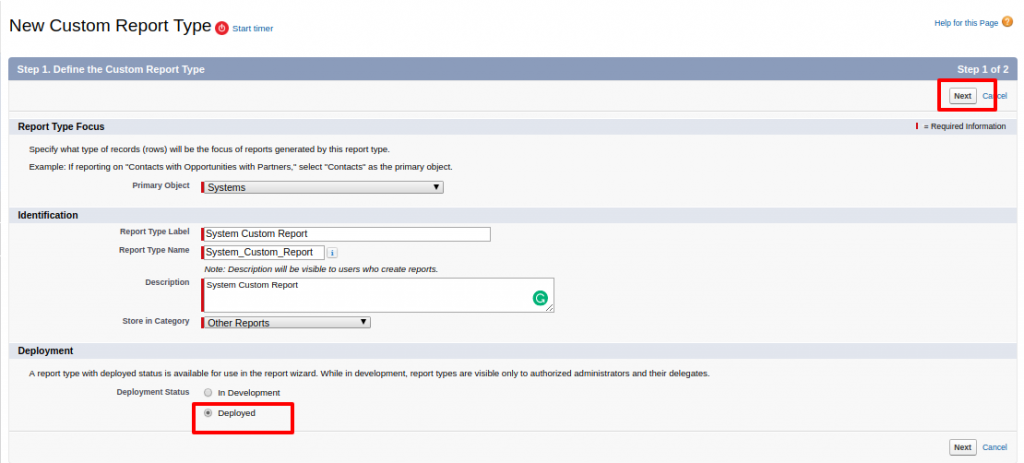Click into the Description text area
This screenshot has height=463, width=1024.
point(378,295)
